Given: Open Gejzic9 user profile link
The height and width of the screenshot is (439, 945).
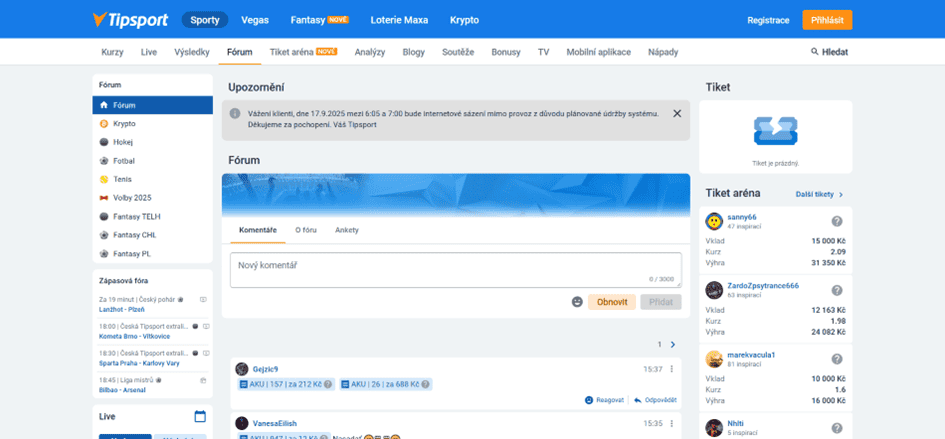Looking at the screenshot, I should [x=265, y=369].
